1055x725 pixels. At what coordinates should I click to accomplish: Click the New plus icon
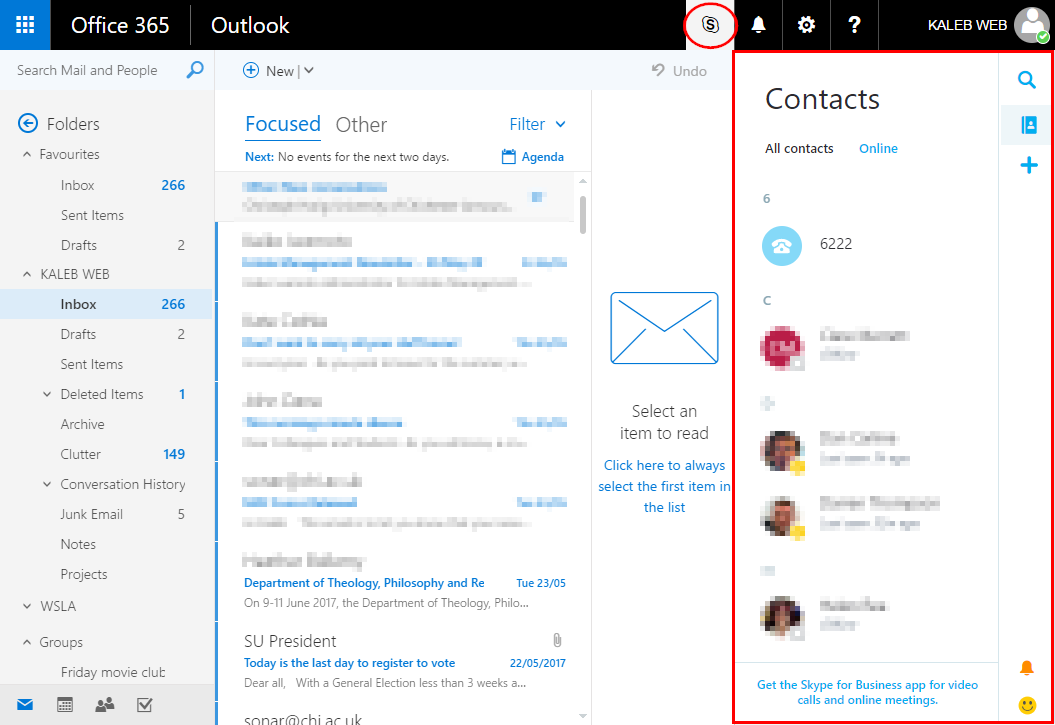[251, 71]
